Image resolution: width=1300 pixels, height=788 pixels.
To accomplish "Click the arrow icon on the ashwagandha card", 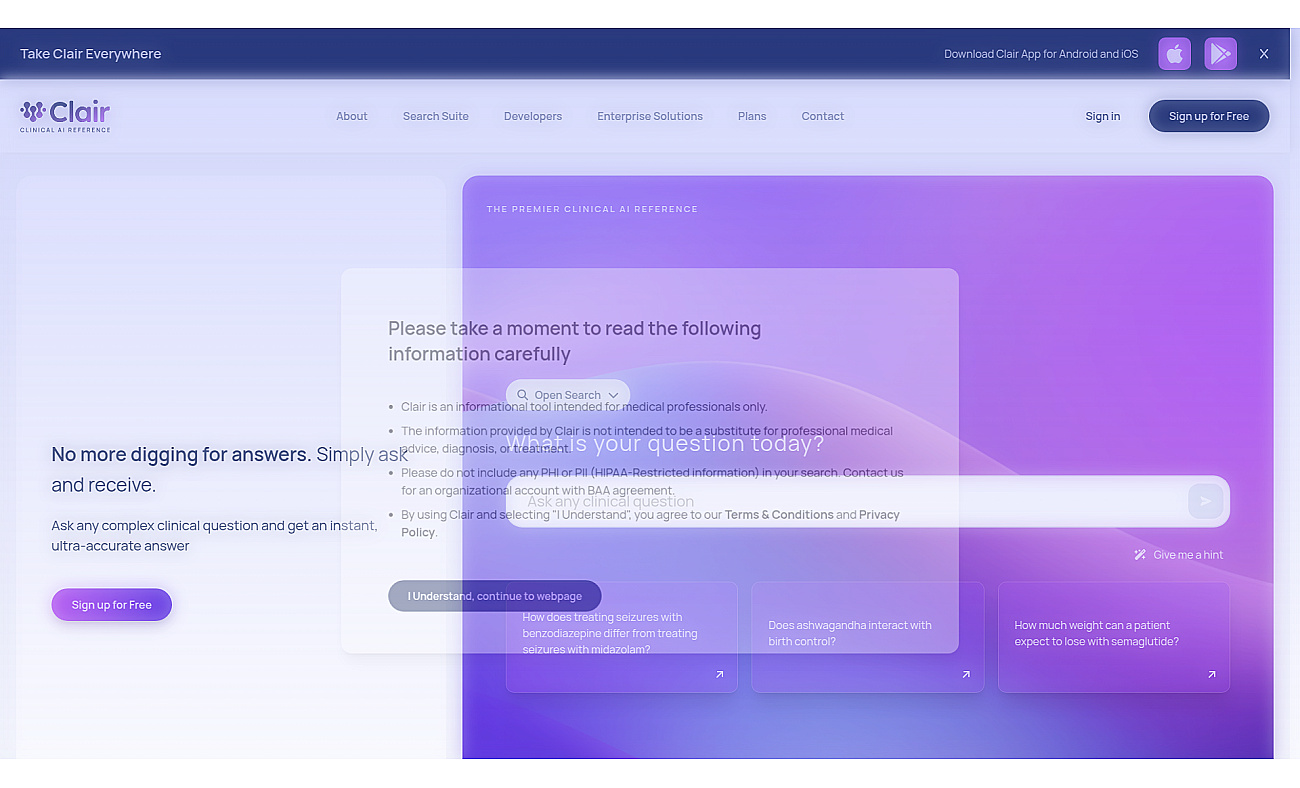I will coord(966,675).
